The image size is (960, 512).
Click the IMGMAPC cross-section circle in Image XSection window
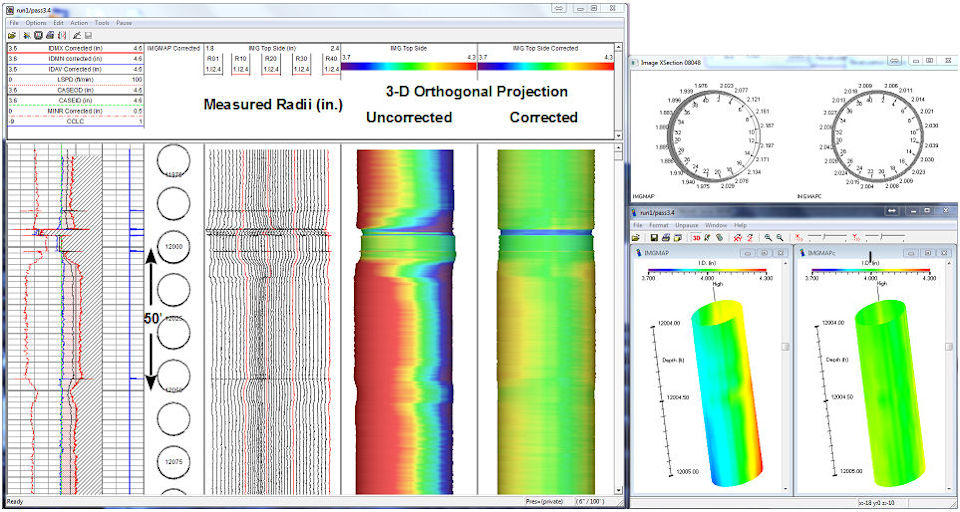pyautogui.click(x=876, y=134)
